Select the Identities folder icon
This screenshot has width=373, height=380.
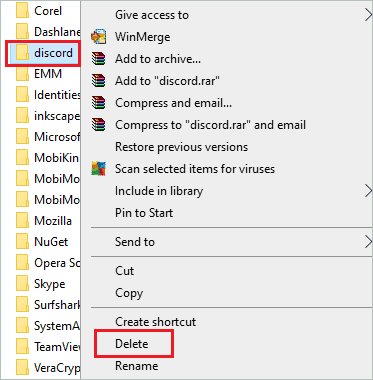pos(23,95)
